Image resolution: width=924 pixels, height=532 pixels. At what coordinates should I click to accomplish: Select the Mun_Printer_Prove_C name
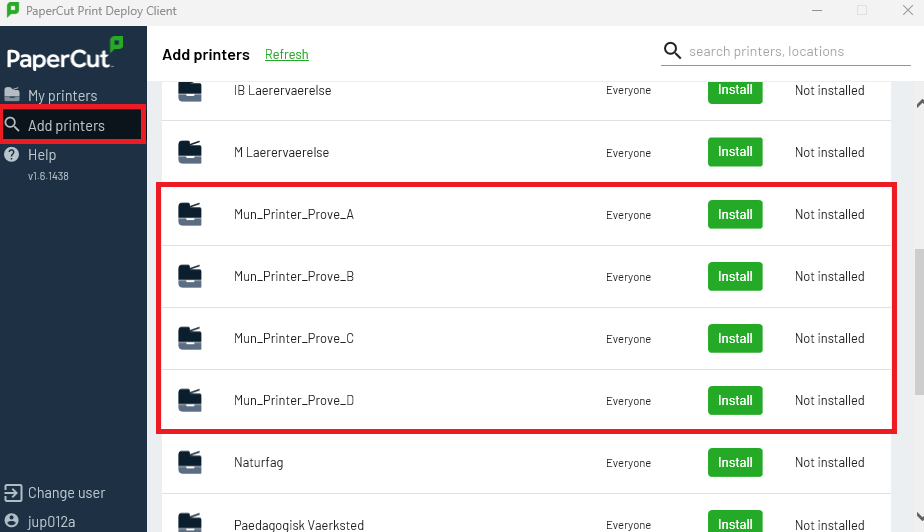[293, 338]
